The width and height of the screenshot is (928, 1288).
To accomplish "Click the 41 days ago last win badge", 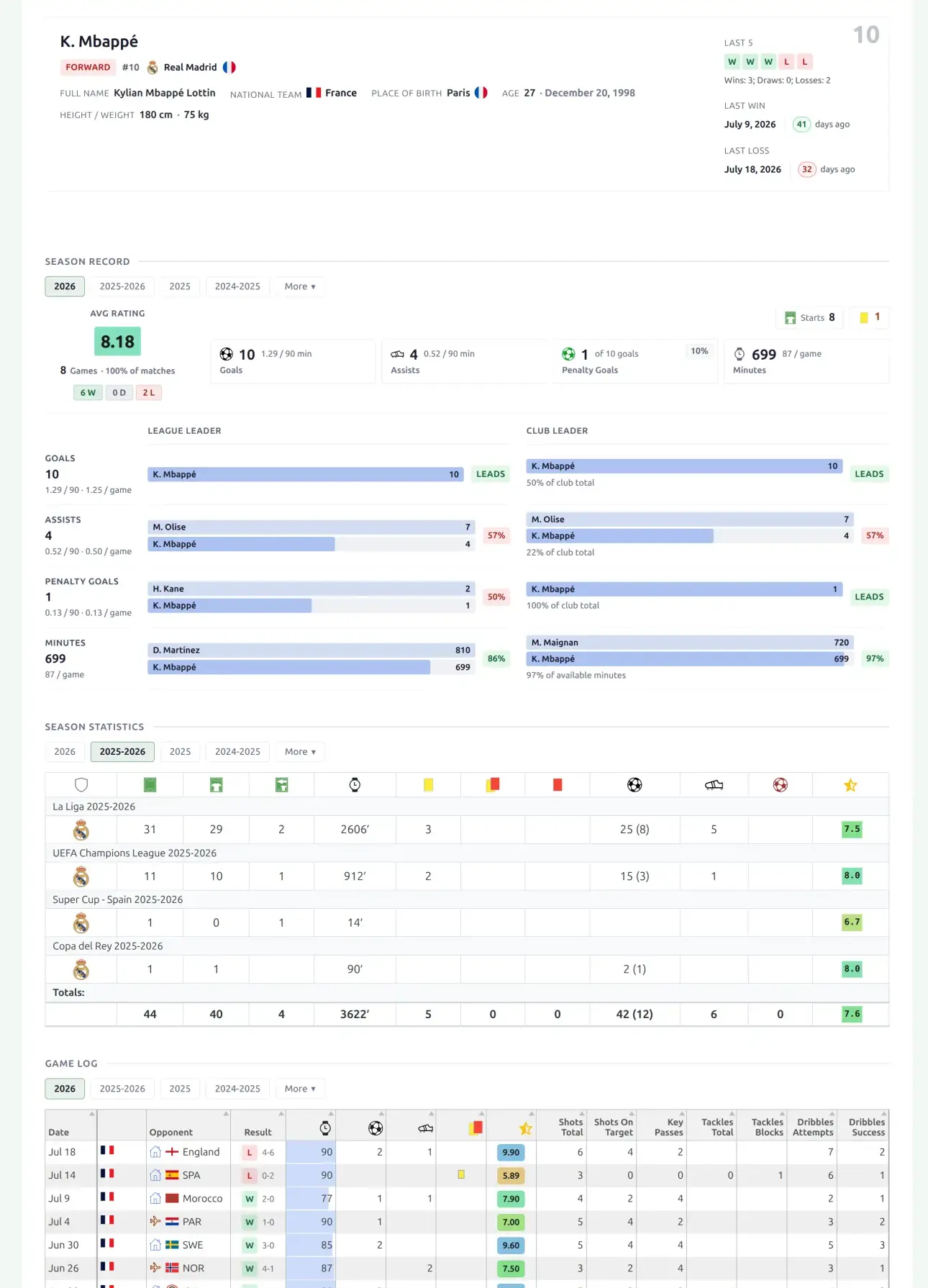I will 801,124.
